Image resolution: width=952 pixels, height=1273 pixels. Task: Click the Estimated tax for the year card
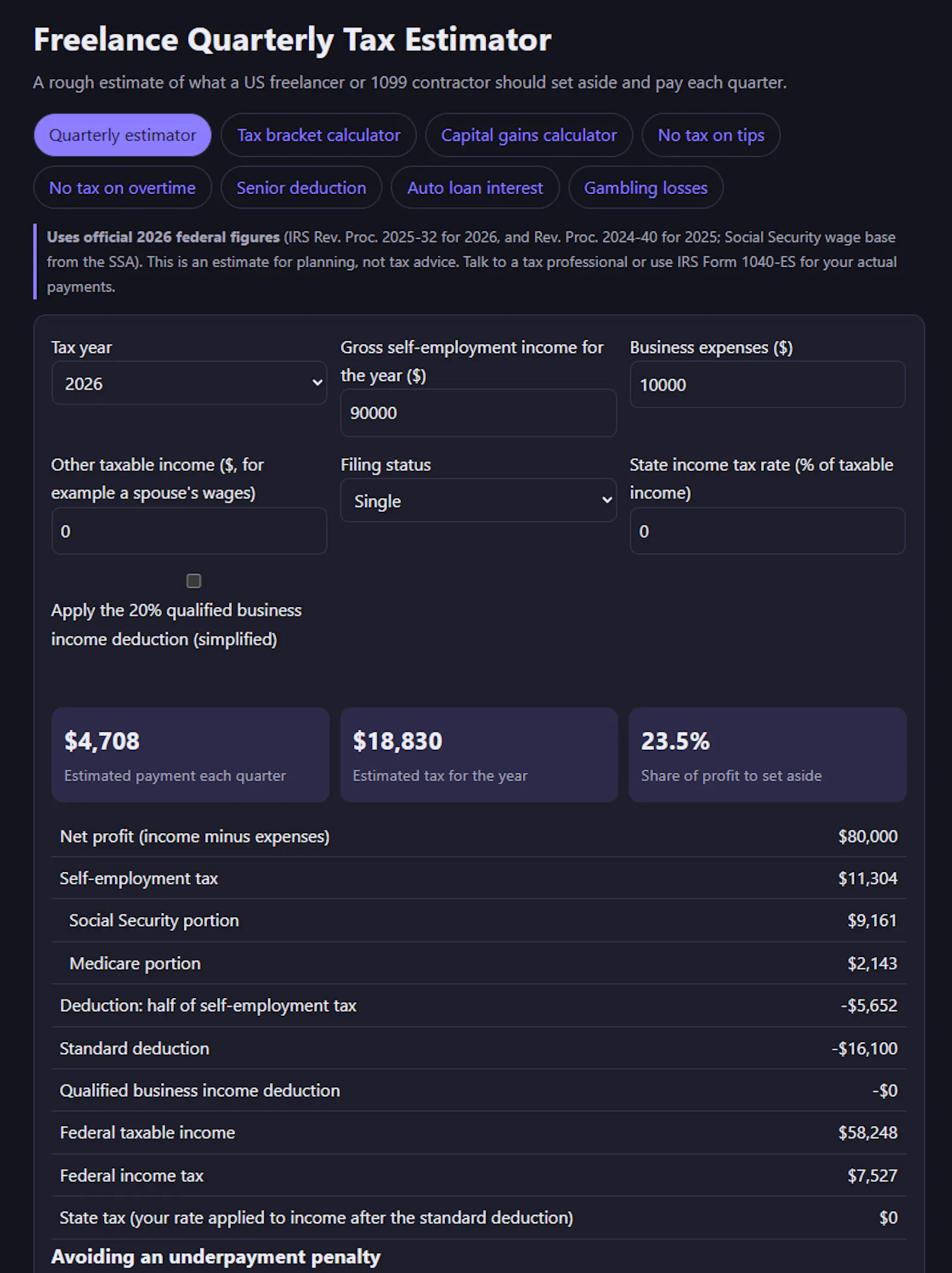click(x=479, y=755)
